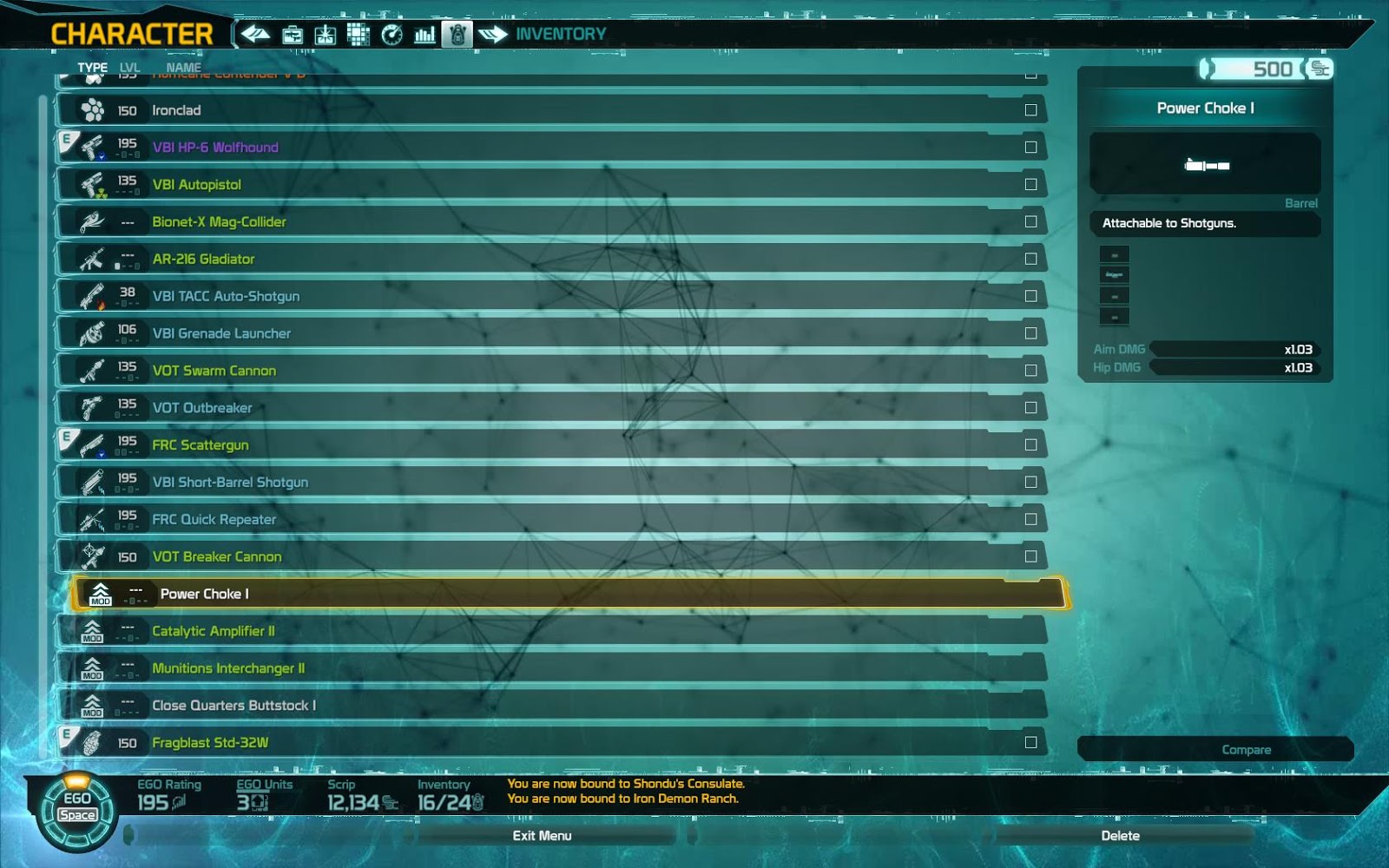Check the box beside Fragblast Std-32W

point(1031,742)
